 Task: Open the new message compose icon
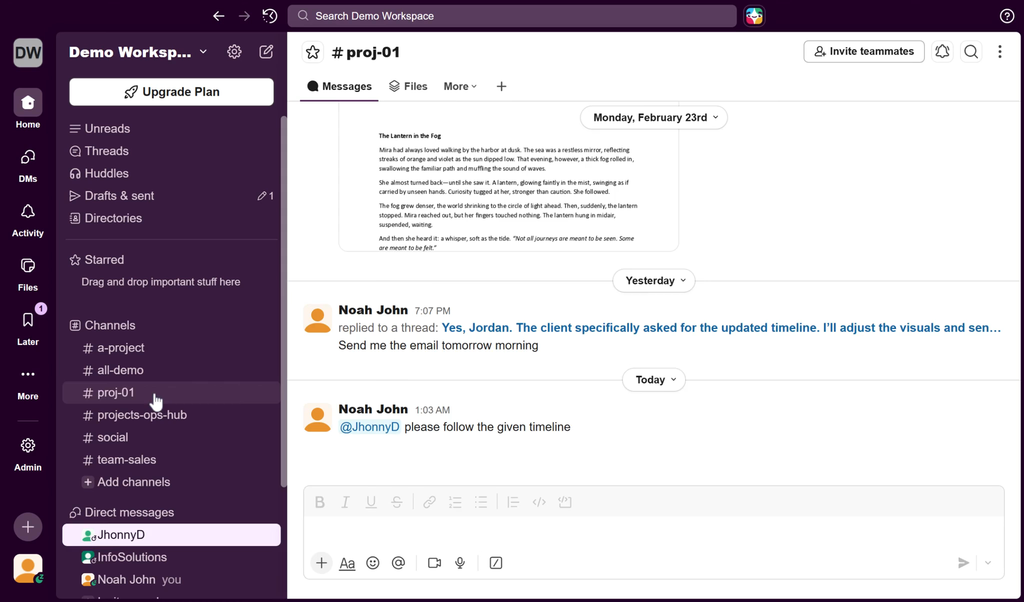coord(266,52)
